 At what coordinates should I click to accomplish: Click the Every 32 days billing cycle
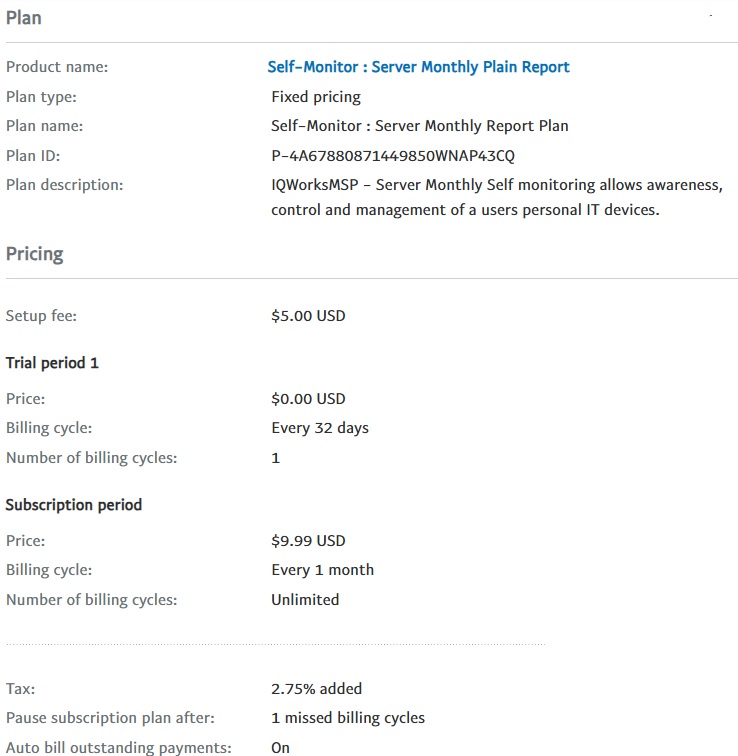point(320,428)
